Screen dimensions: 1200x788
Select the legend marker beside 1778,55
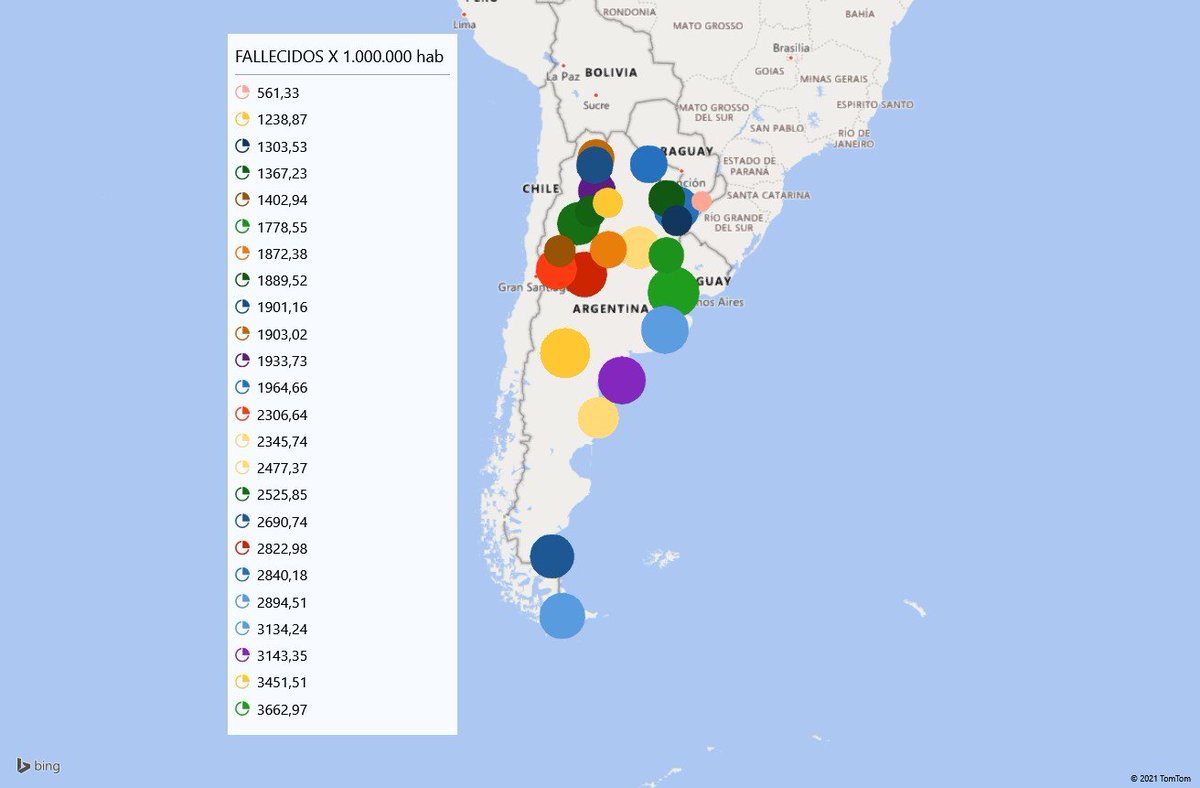[x=242, y=226]
